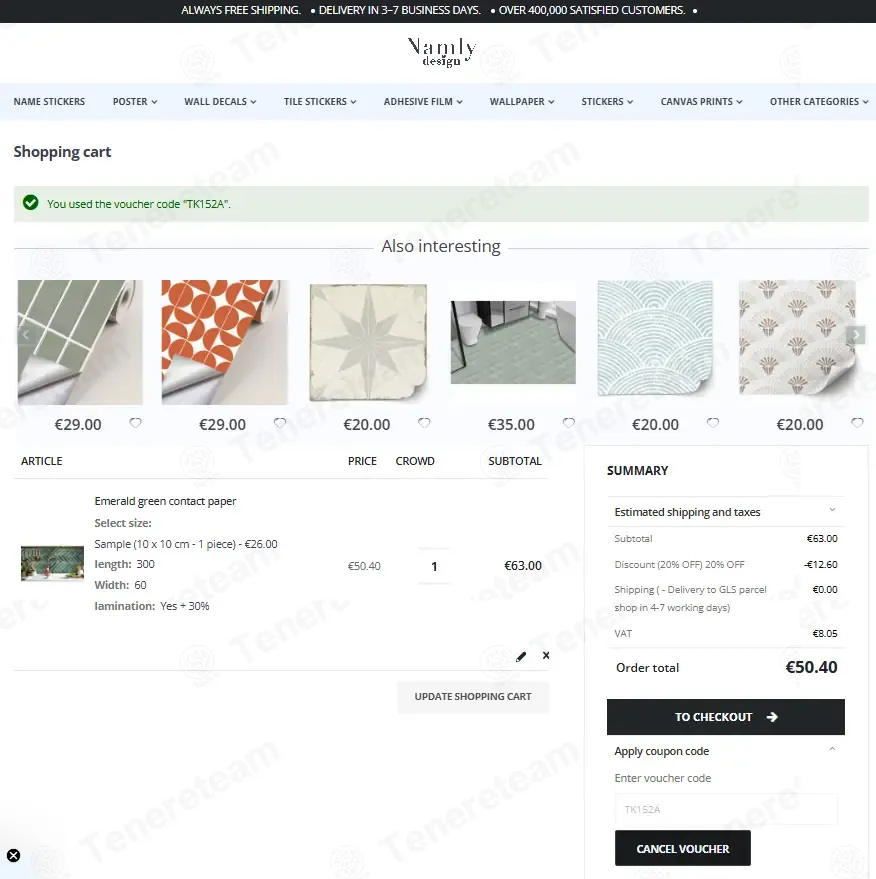
Task: Click the green voucher success checkmark
Action: pyautogui.click(x=31, y=202)
